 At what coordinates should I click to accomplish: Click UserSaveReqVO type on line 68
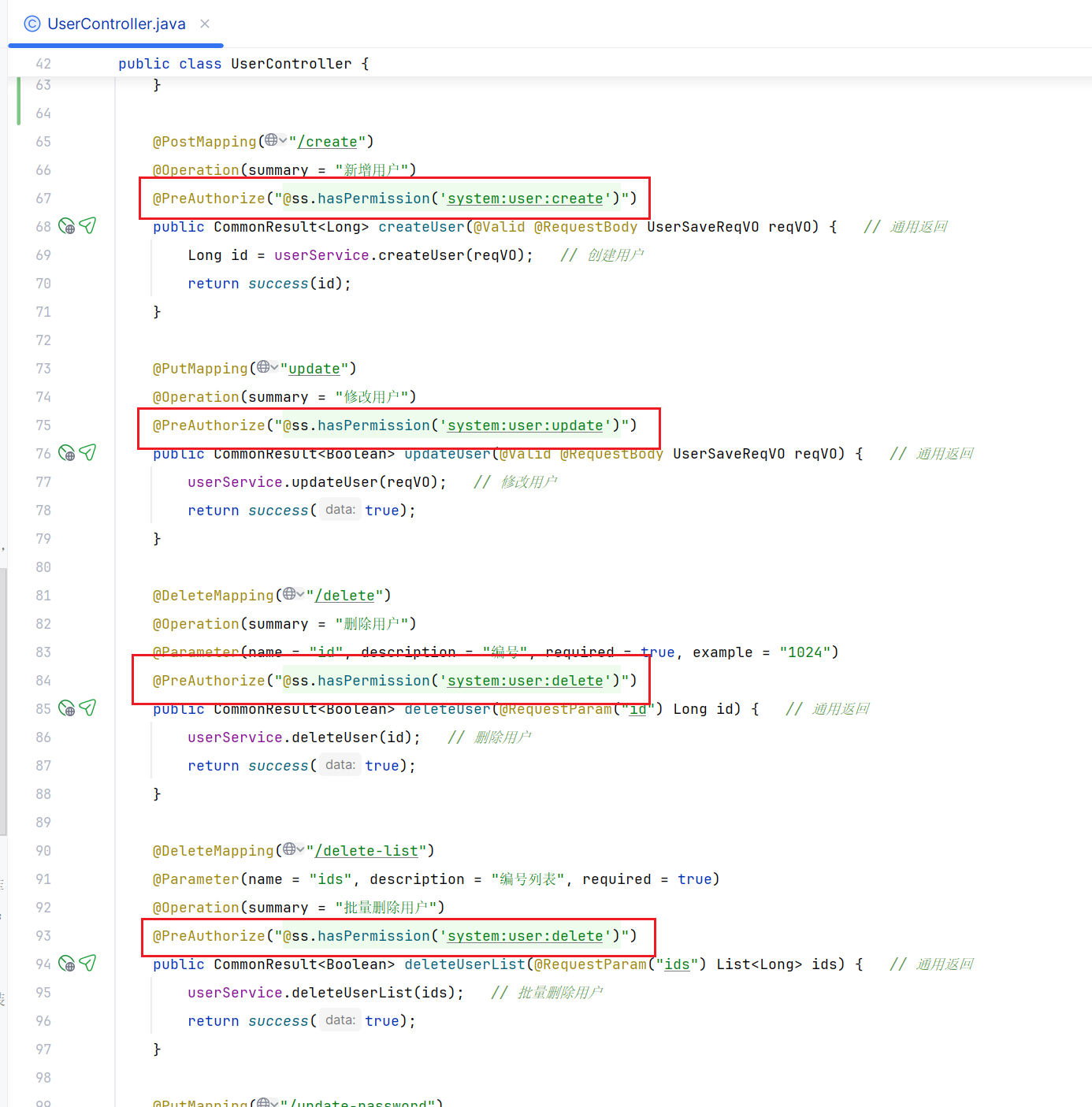(x=703, y=227)
